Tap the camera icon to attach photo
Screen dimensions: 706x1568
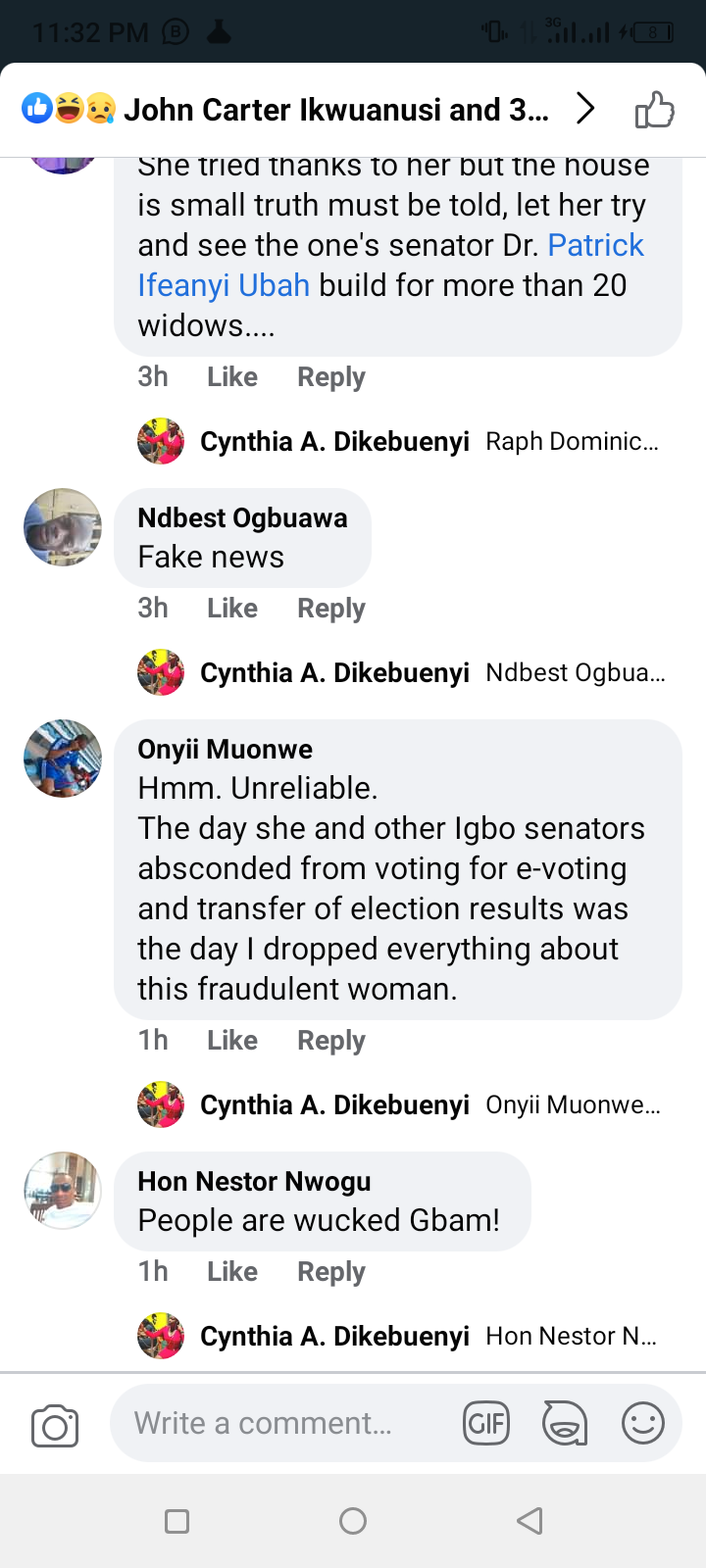pos(55,1426)
